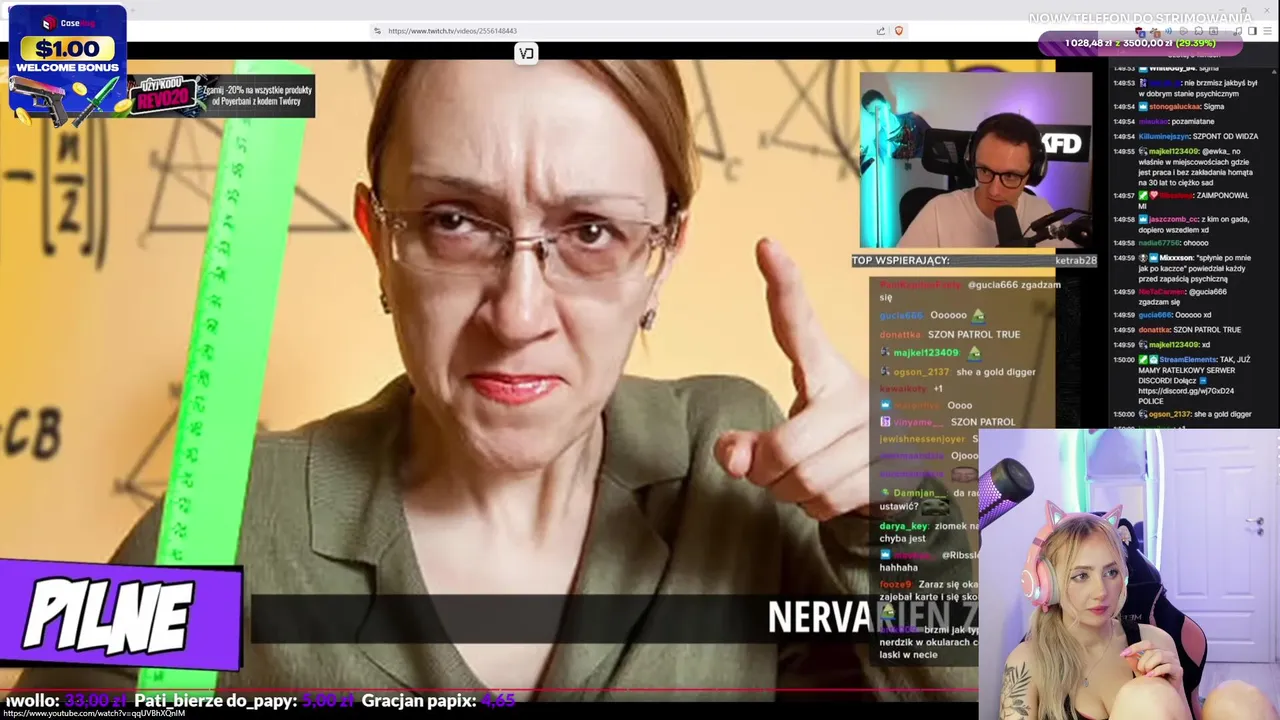Click darya_key username in overlay chat

[904, 526]
